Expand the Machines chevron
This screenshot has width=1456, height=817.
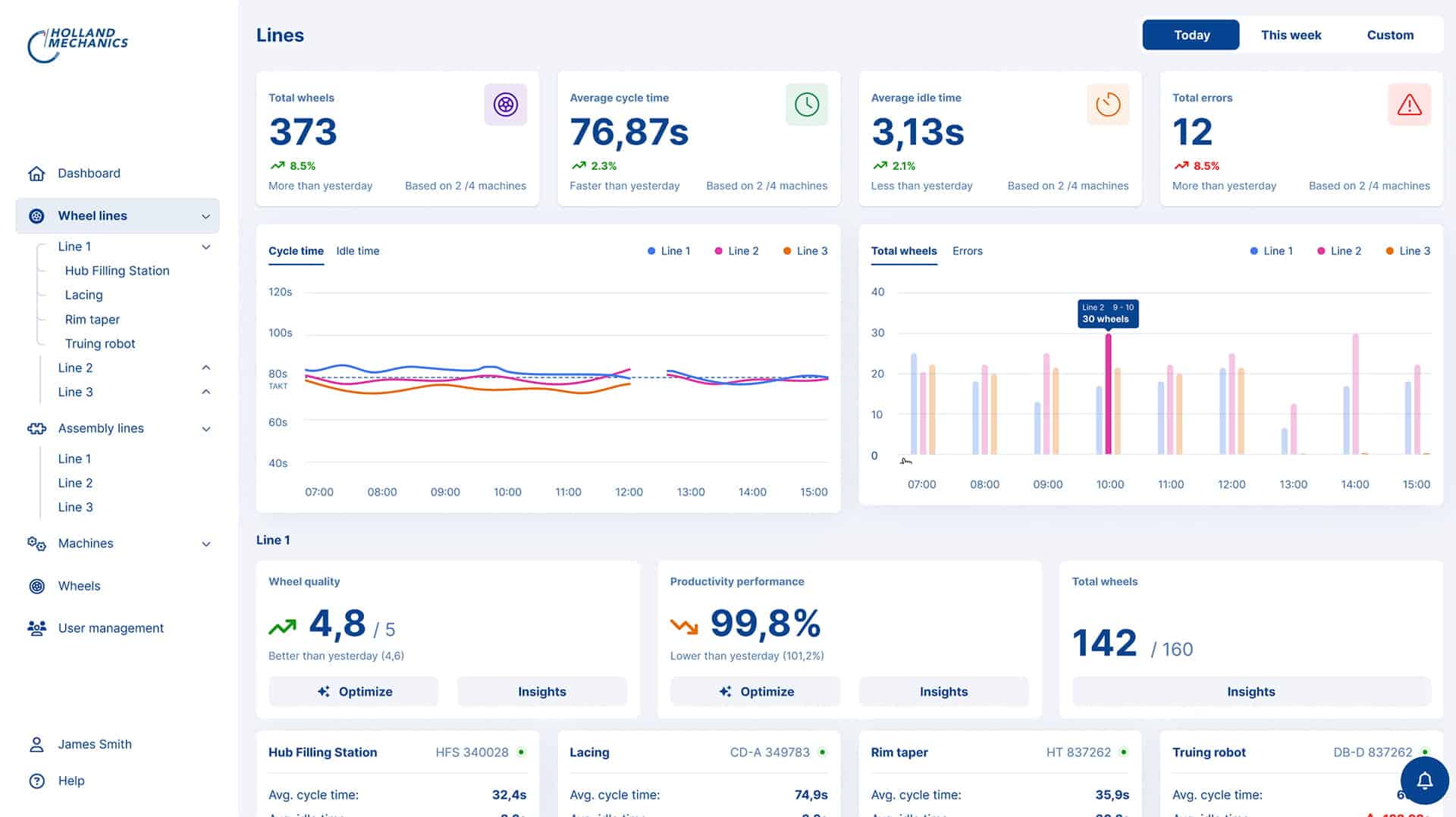click(x=206, y=544)
